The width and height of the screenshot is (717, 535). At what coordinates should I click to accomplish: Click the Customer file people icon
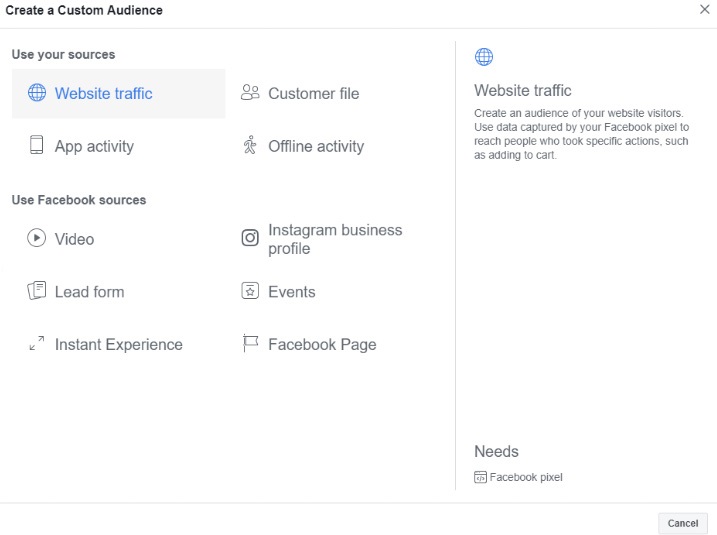pyautogui.click(x=250, y=92)
